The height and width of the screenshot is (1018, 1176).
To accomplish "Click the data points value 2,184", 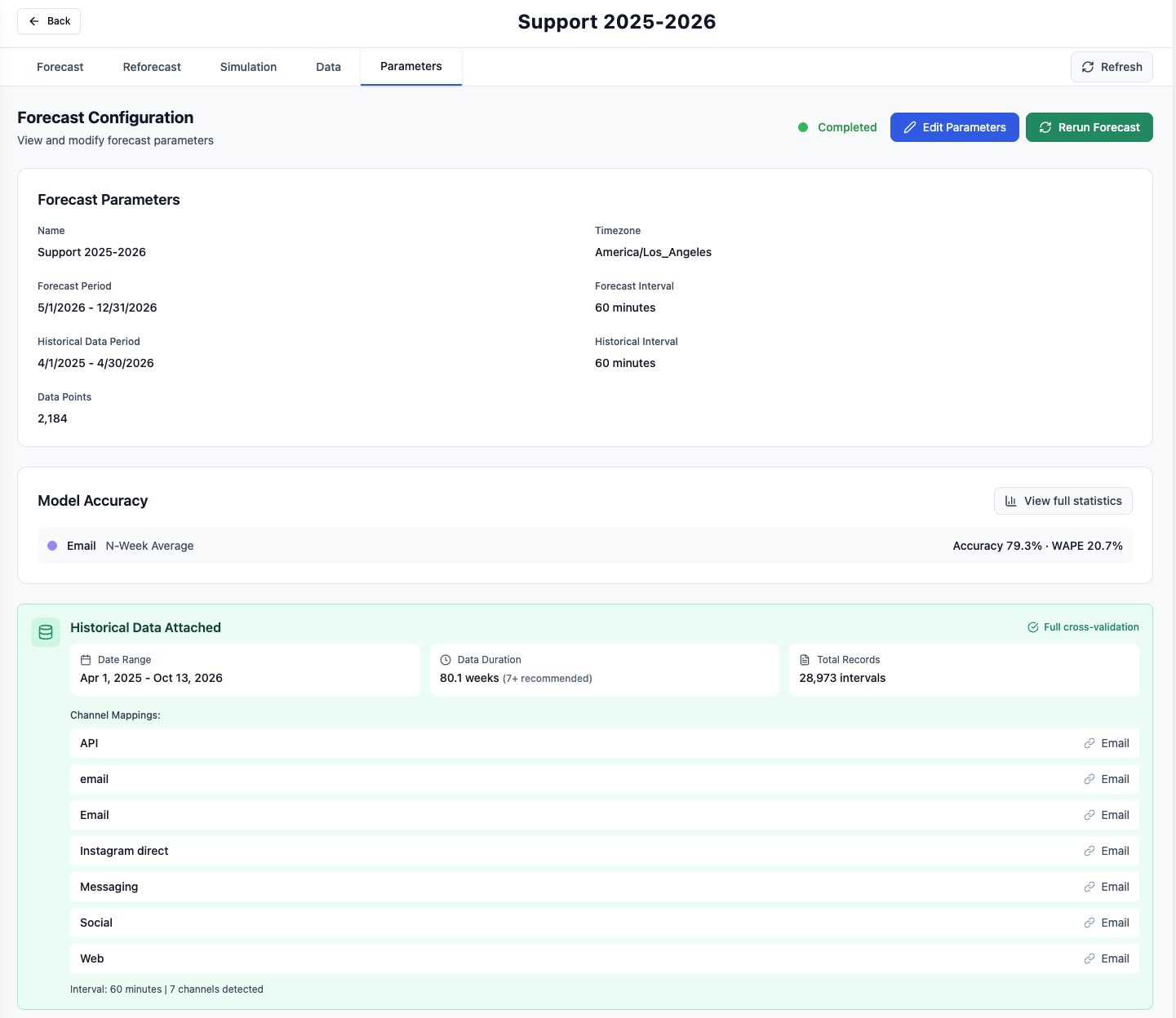I will click(52, 418).
